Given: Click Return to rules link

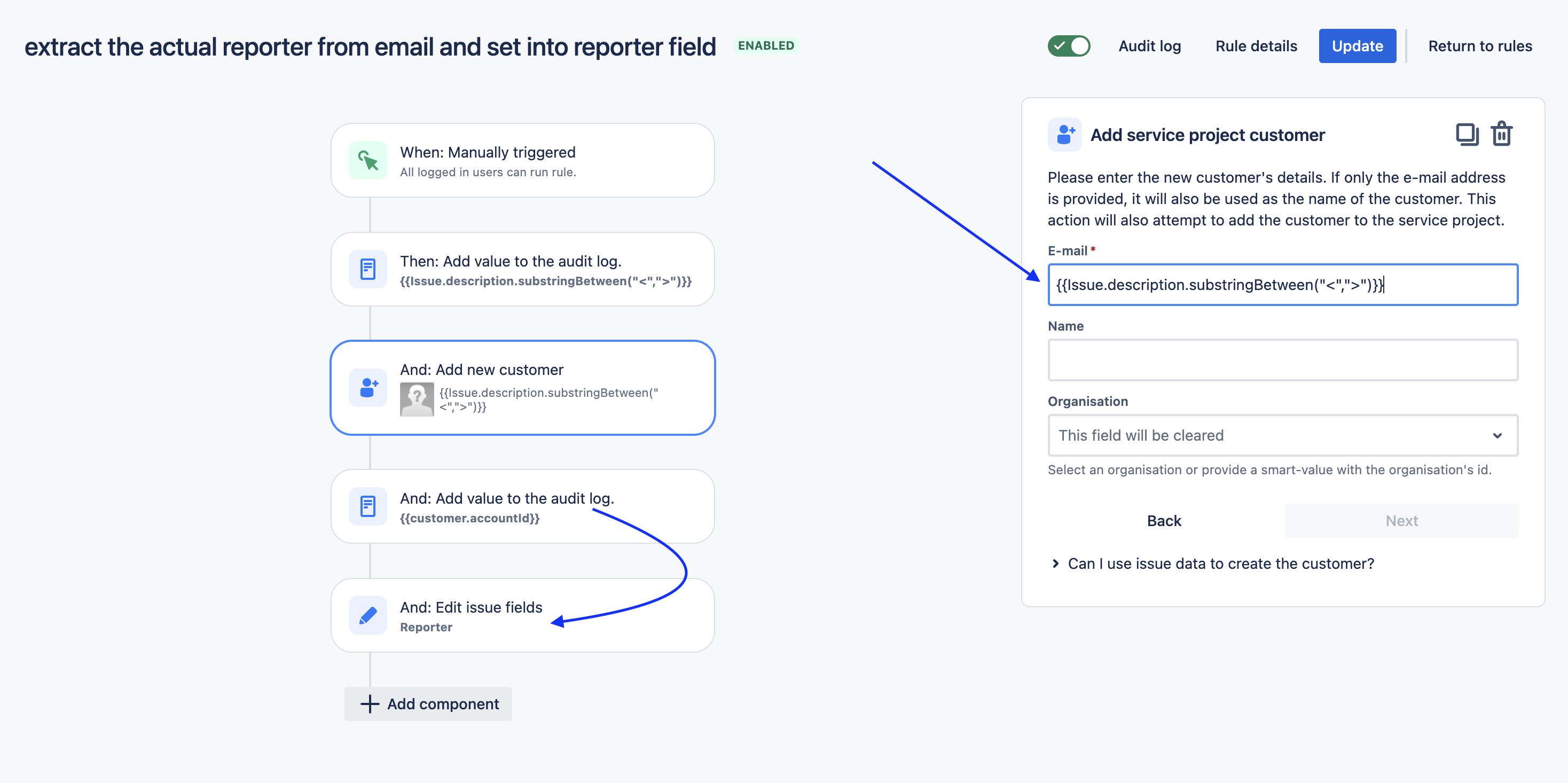Looking at the screenshot, I should [x=1480, y=46].
